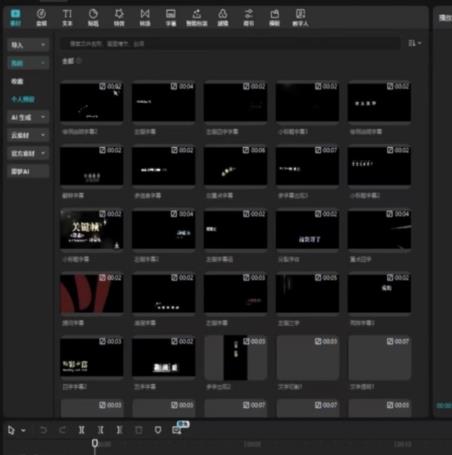Screen dimensions: 452x455
Task: Click the Redo arrow in timeline toolbar
Action: [62, 430]
